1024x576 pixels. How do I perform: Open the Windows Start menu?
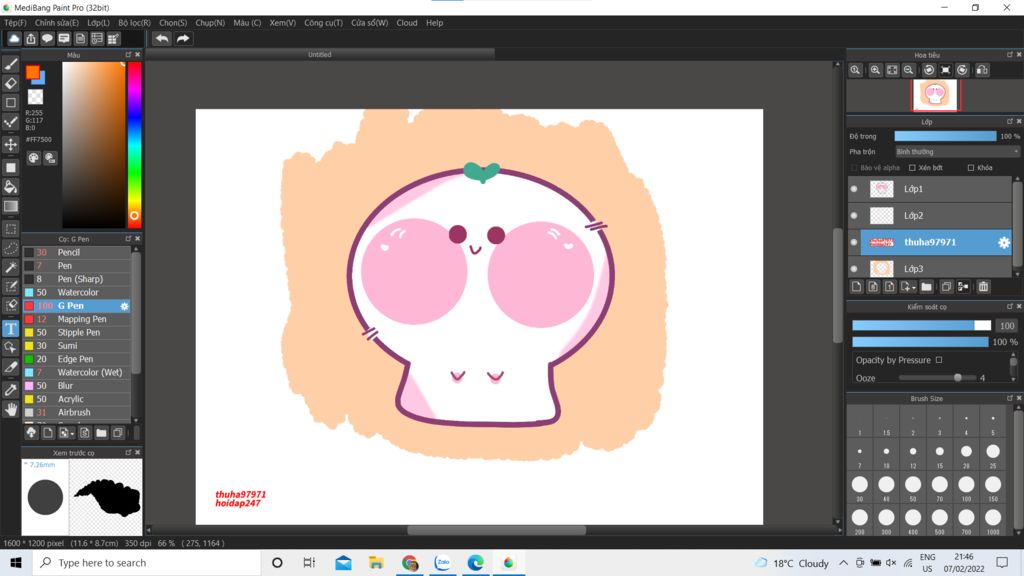16,563
